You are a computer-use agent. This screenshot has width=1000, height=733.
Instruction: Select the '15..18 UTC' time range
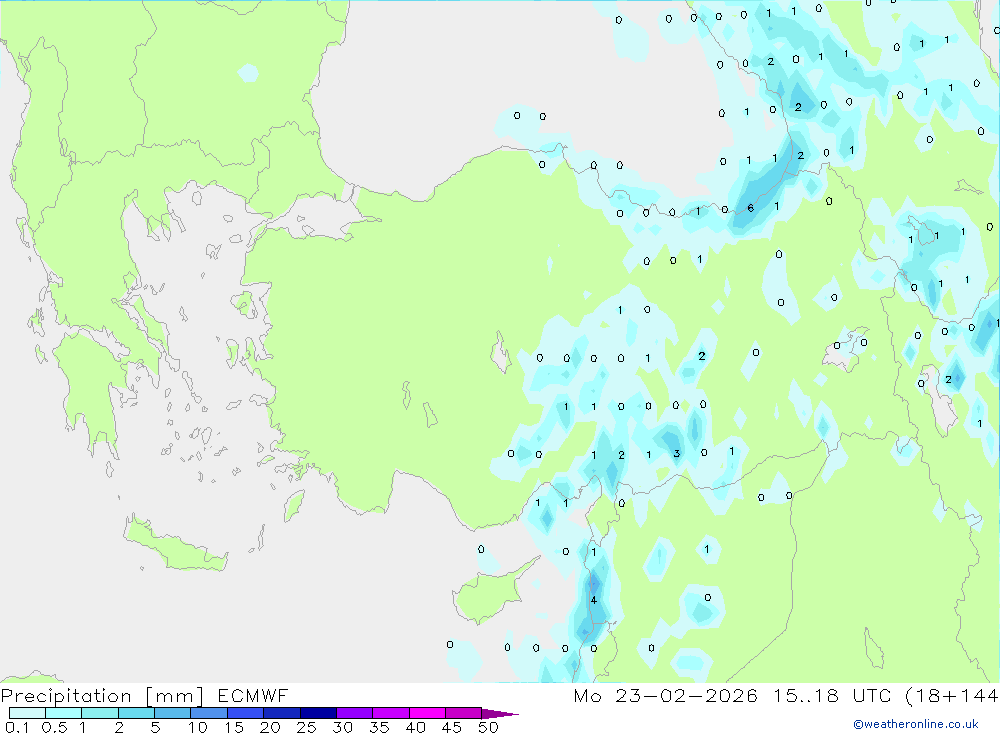[832, 695]
